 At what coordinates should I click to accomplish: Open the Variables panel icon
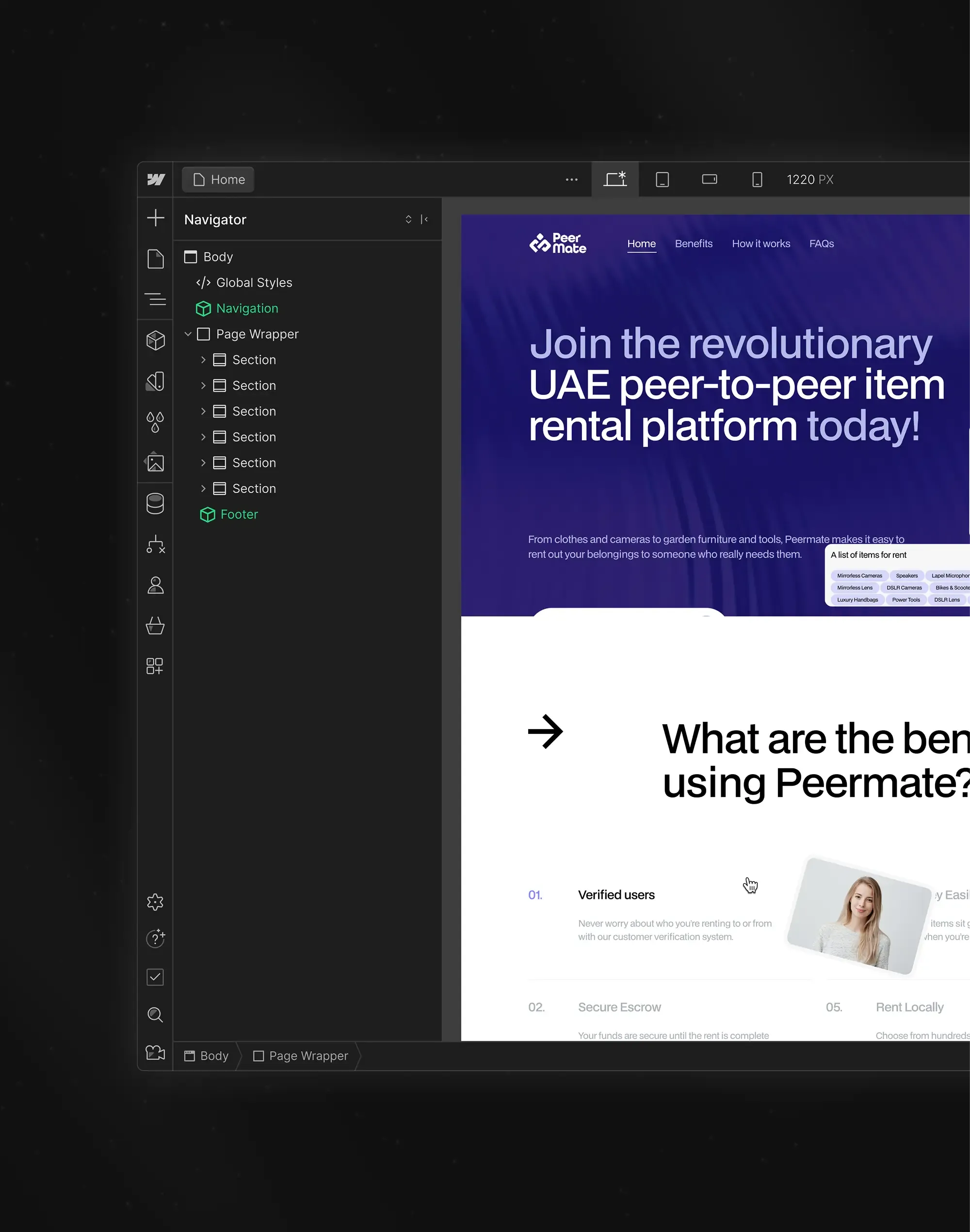pos(156,381)
